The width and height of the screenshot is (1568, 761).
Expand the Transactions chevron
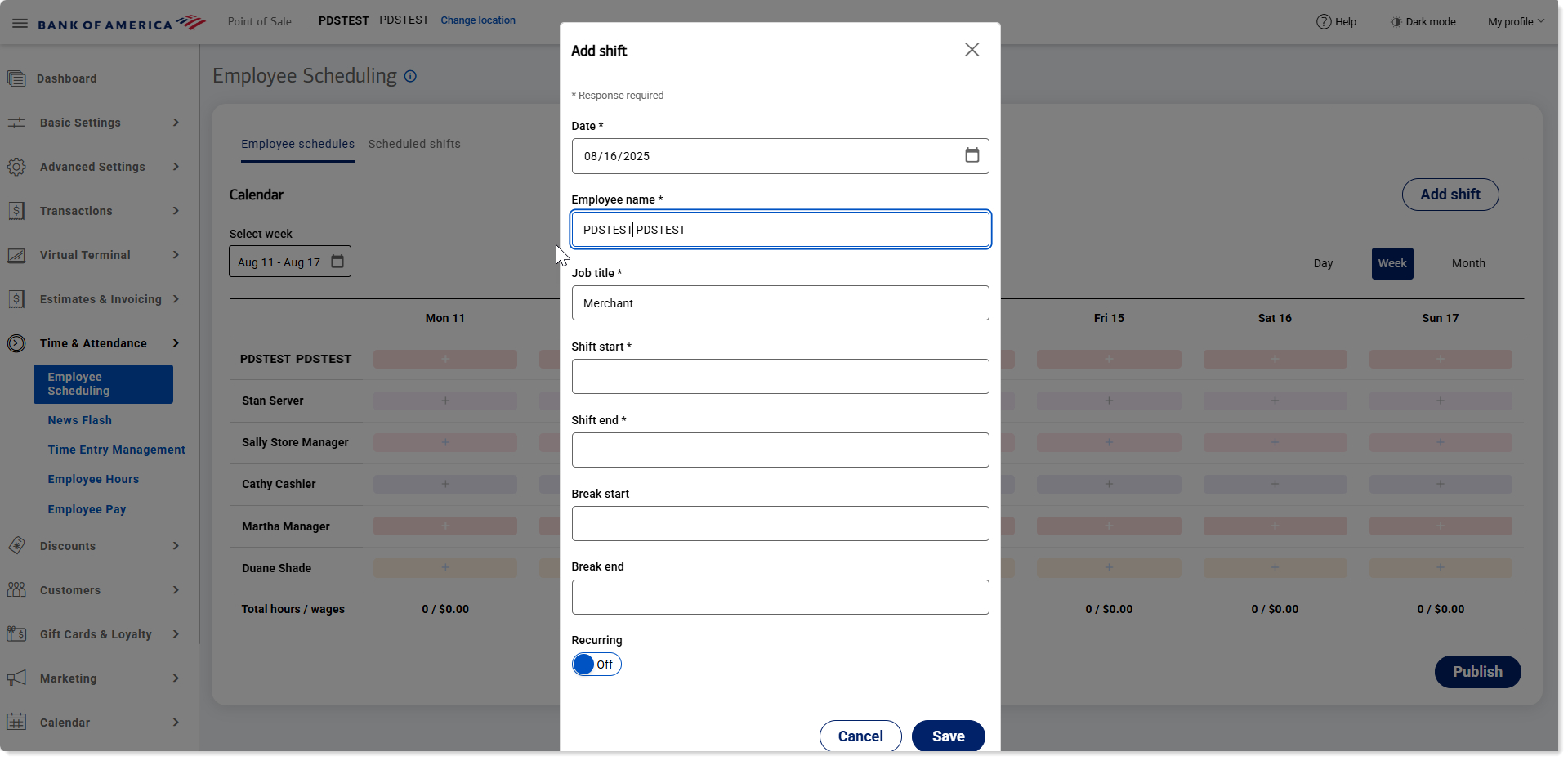click(176, 211)
